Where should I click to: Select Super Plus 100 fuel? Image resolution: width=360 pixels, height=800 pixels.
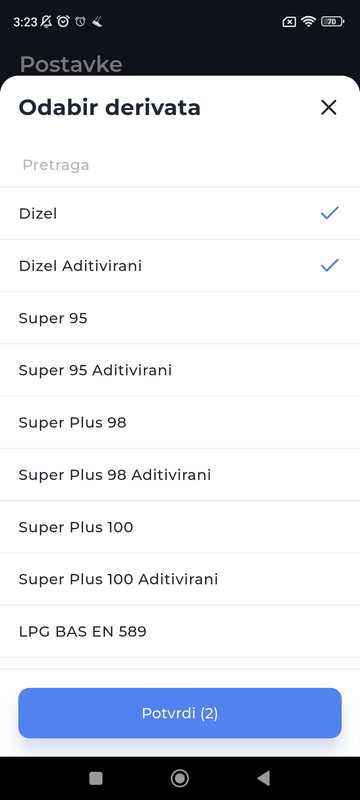[180, 527]
